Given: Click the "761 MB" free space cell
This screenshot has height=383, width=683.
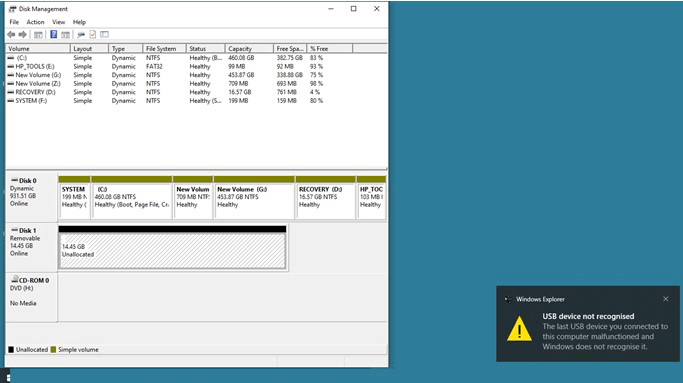Looking at the screenshot, I should 287,92.
